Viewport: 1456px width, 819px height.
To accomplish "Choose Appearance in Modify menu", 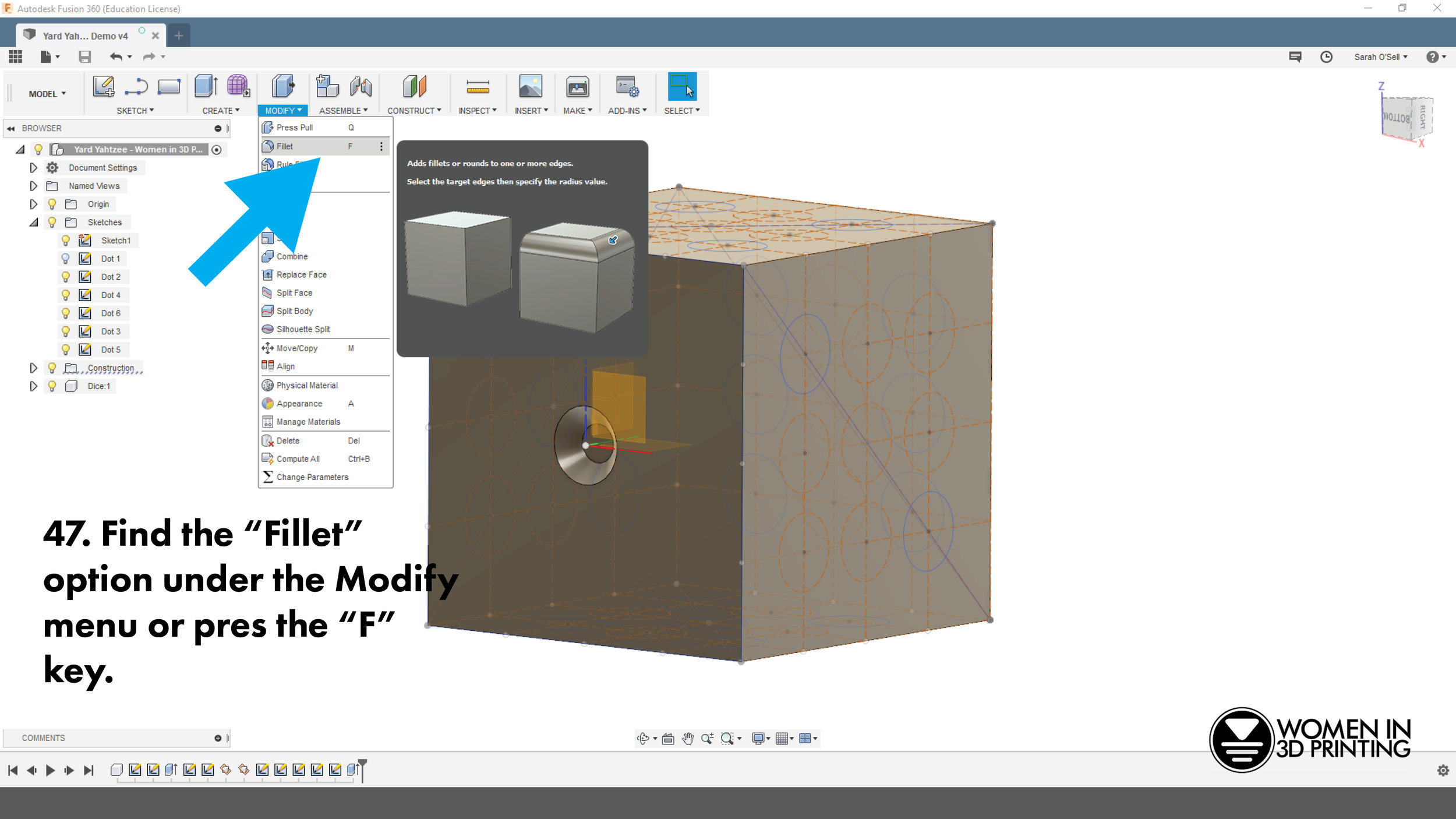I will [x=324, y=403].
